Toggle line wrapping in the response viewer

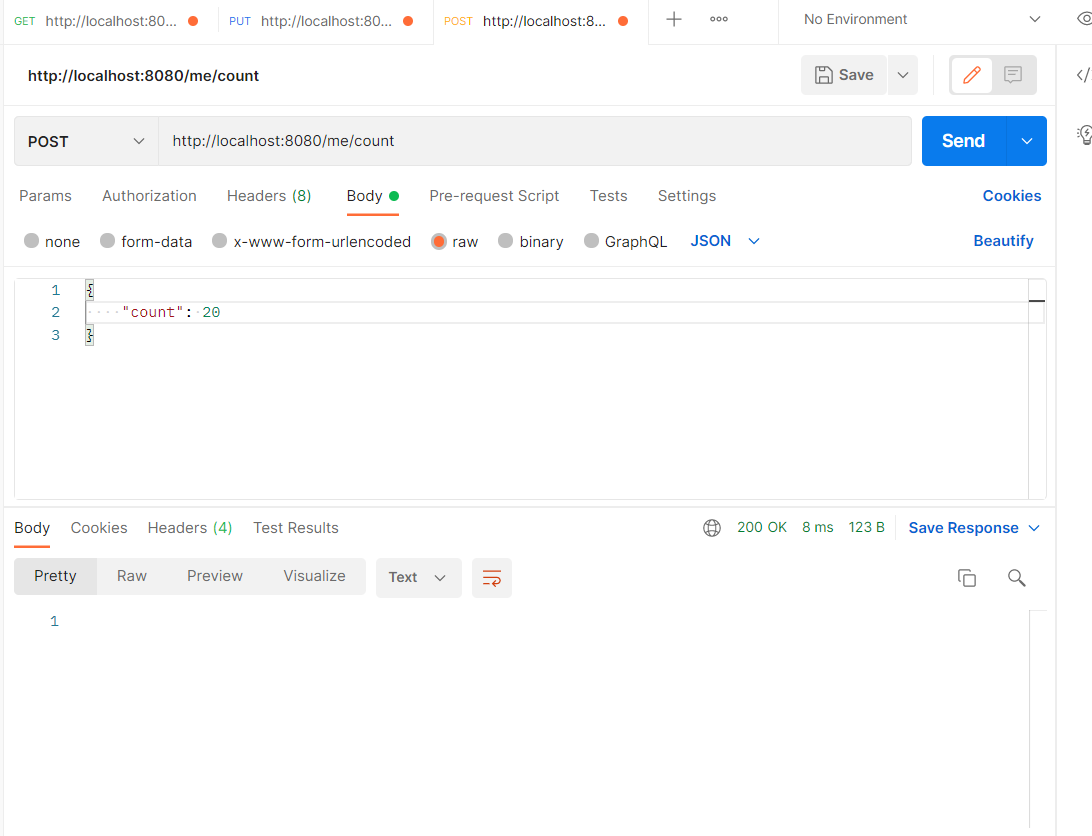(491, 578)
